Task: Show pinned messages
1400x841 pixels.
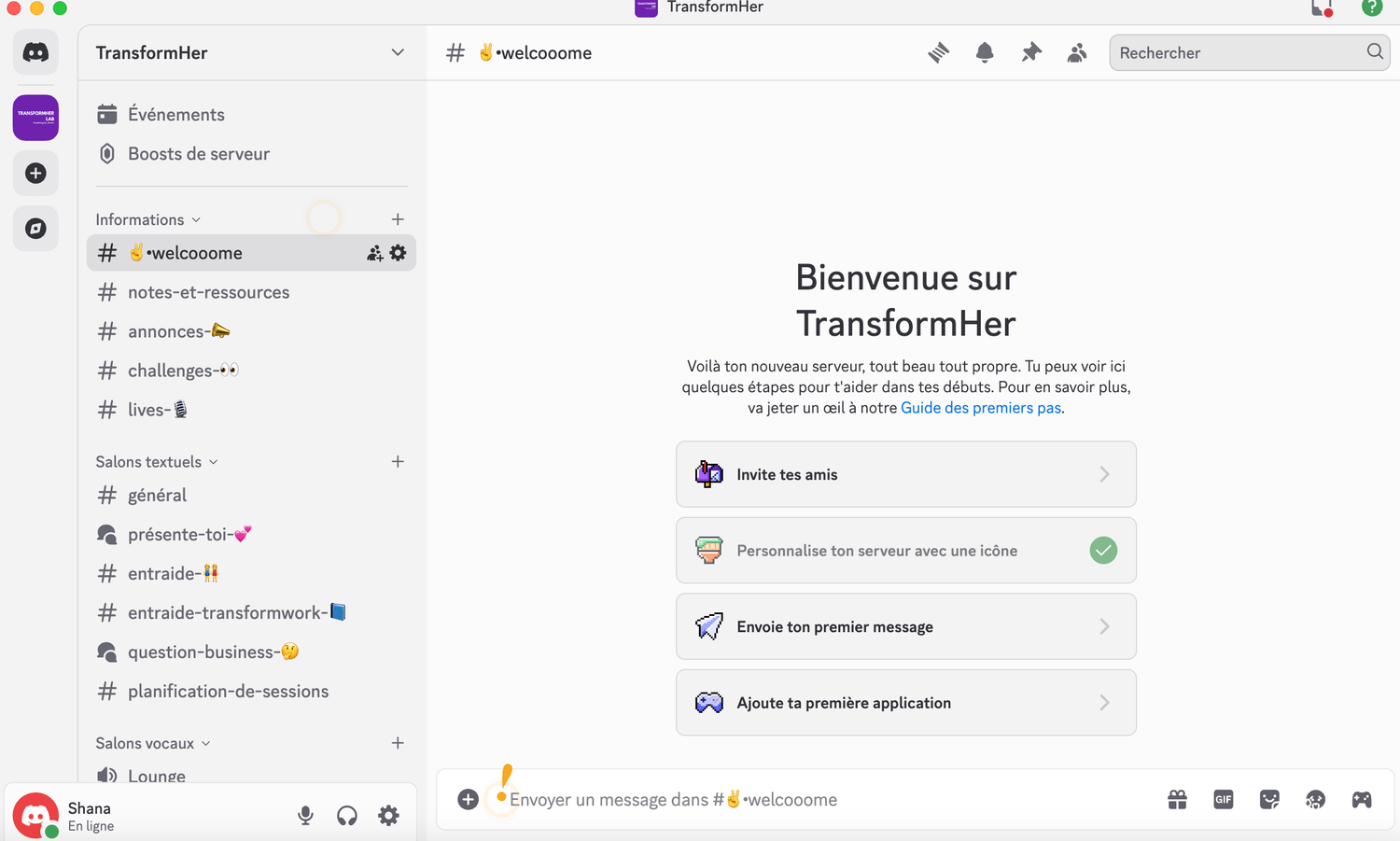Action: [x=1031, y=52]
